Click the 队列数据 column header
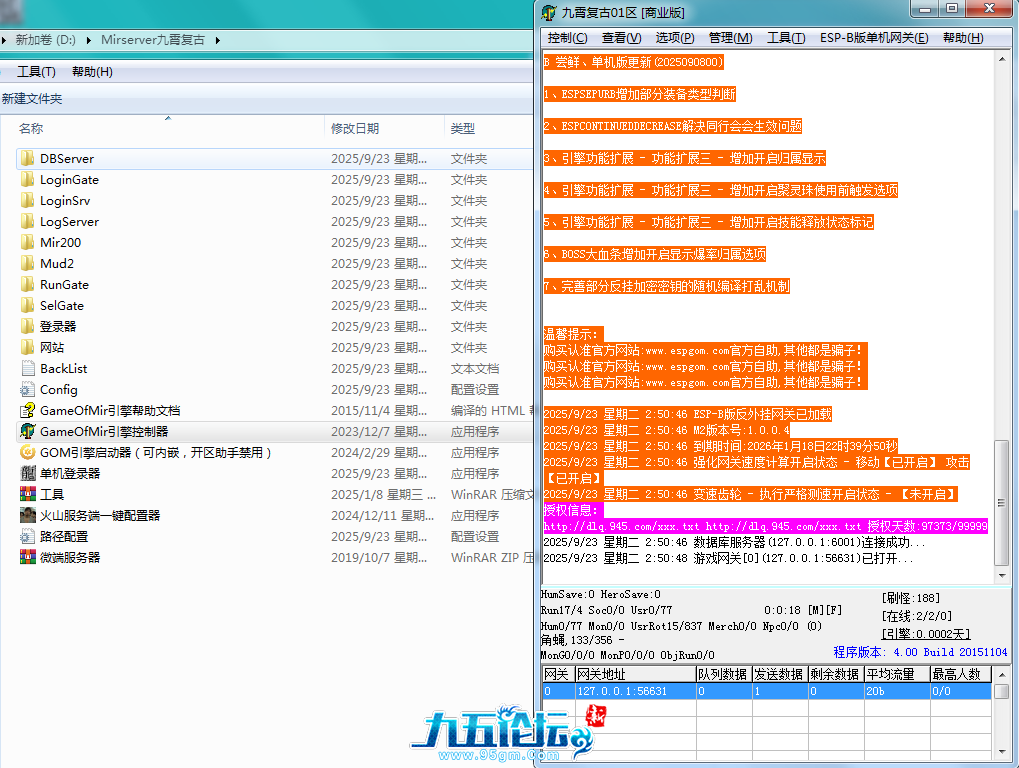The image size is (1019, 768). [x=724, y=674]
